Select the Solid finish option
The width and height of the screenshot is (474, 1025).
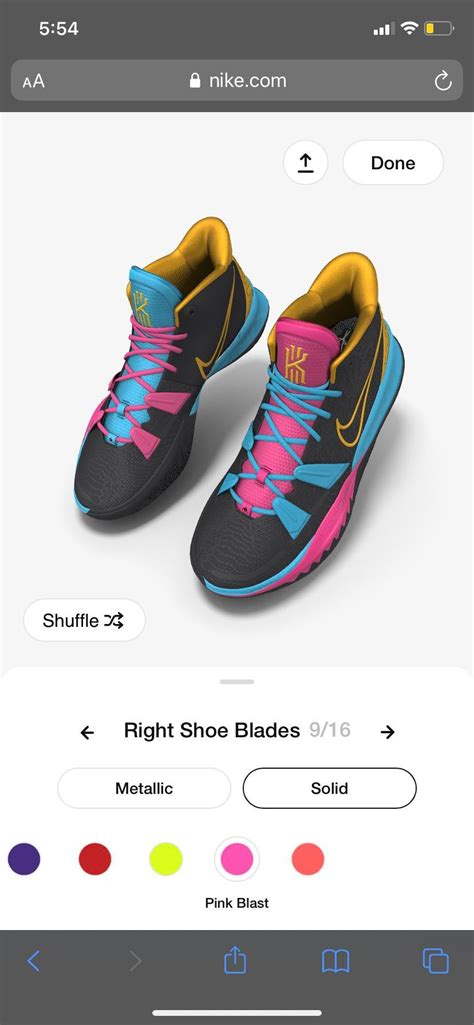[x=330, y=788]
